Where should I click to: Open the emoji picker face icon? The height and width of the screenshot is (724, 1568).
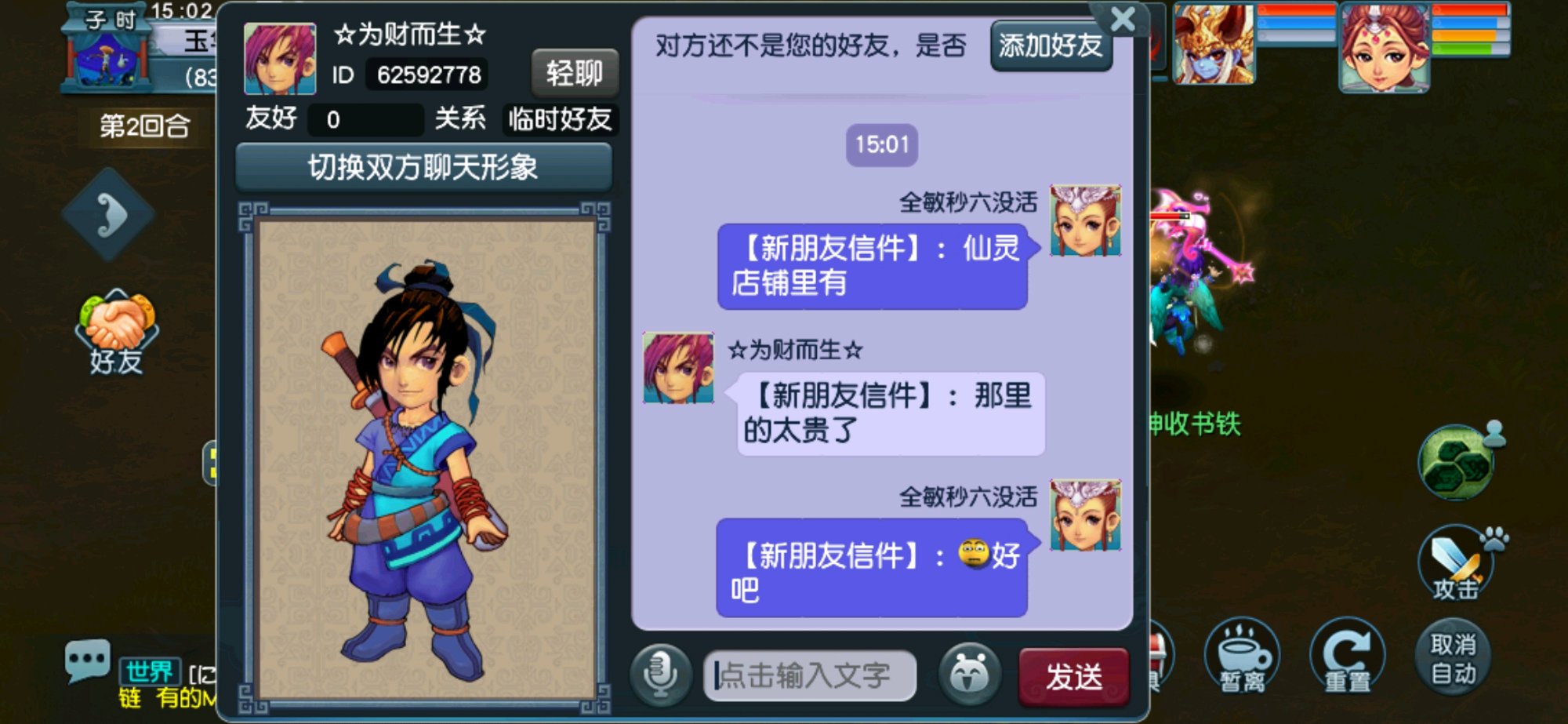[970, 674]
